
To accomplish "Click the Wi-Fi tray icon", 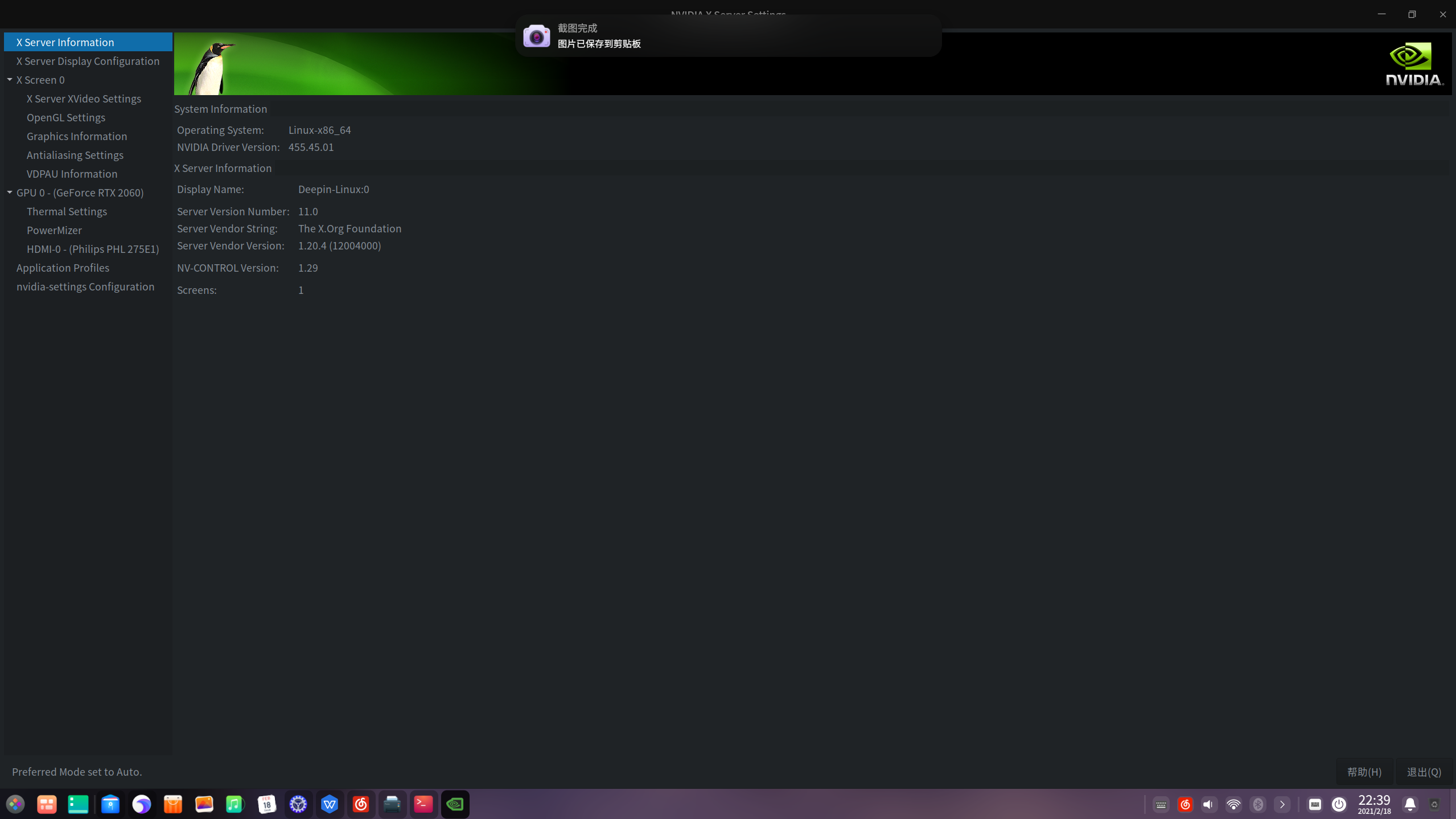I will point(1233,804).
